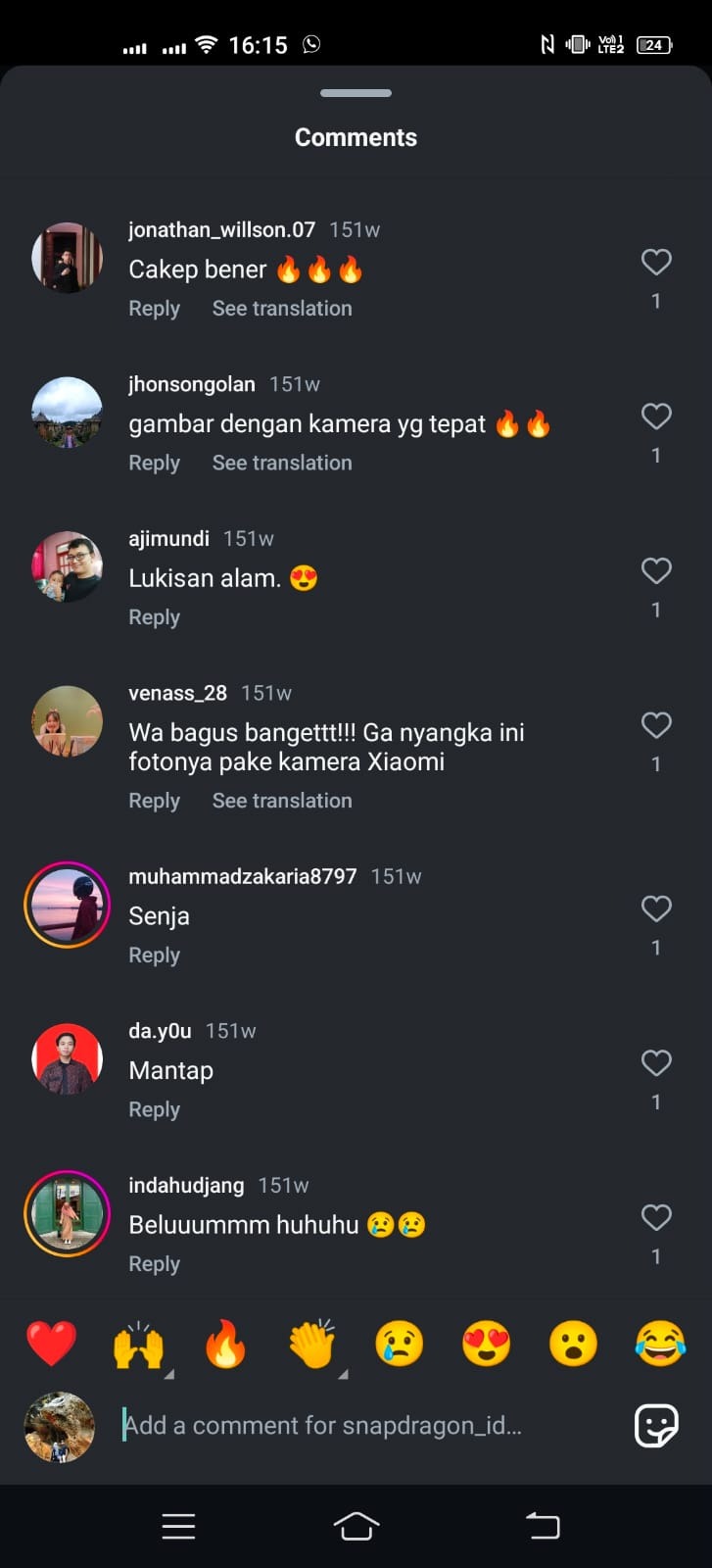Tap the laughing tears emoji
This screenshot has width=712, height=1568.
coord(660,1343)
